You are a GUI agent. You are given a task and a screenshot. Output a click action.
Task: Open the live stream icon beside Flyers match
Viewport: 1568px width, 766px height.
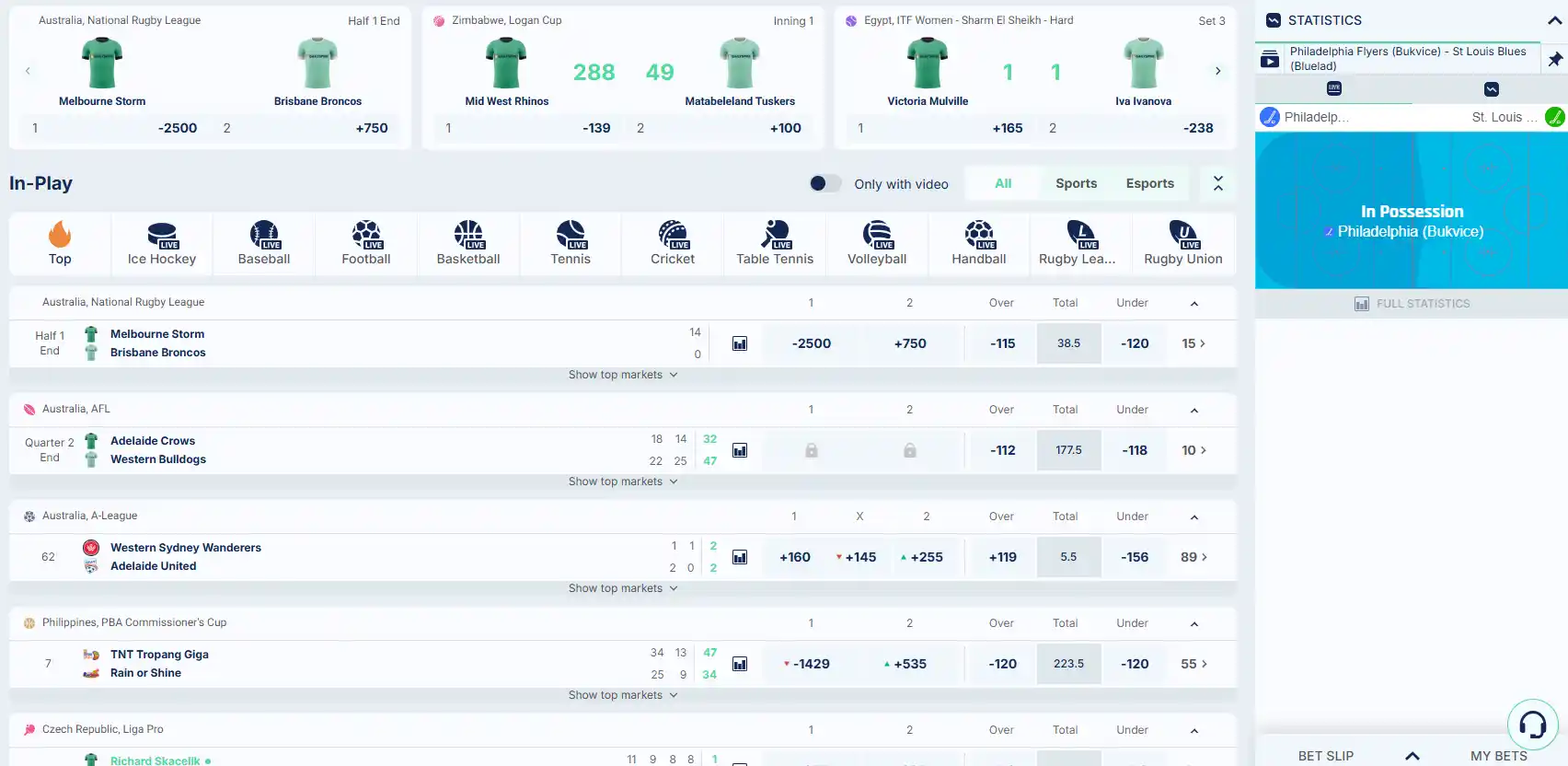[1270, 59]
